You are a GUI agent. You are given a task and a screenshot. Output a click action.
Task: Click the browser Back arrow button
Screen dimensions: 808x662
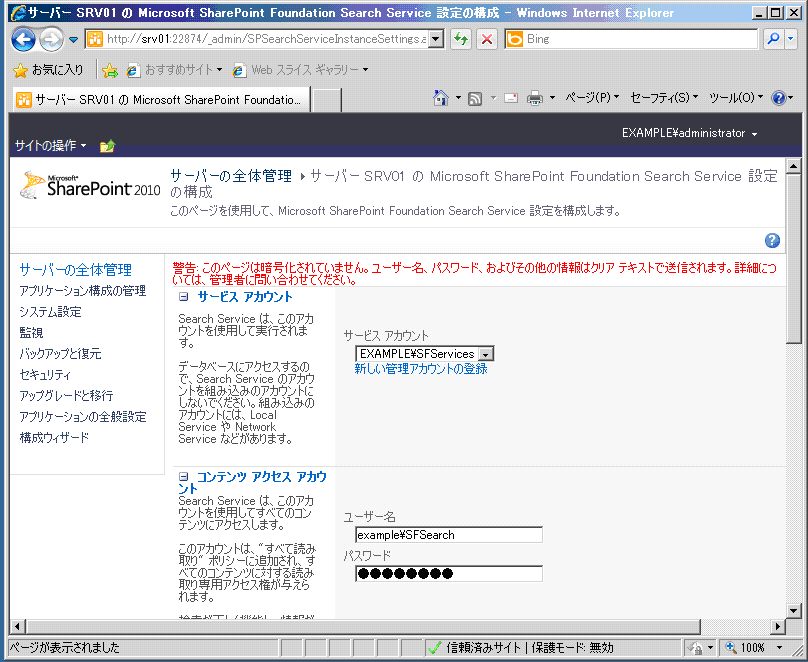[x=23, y=39]
